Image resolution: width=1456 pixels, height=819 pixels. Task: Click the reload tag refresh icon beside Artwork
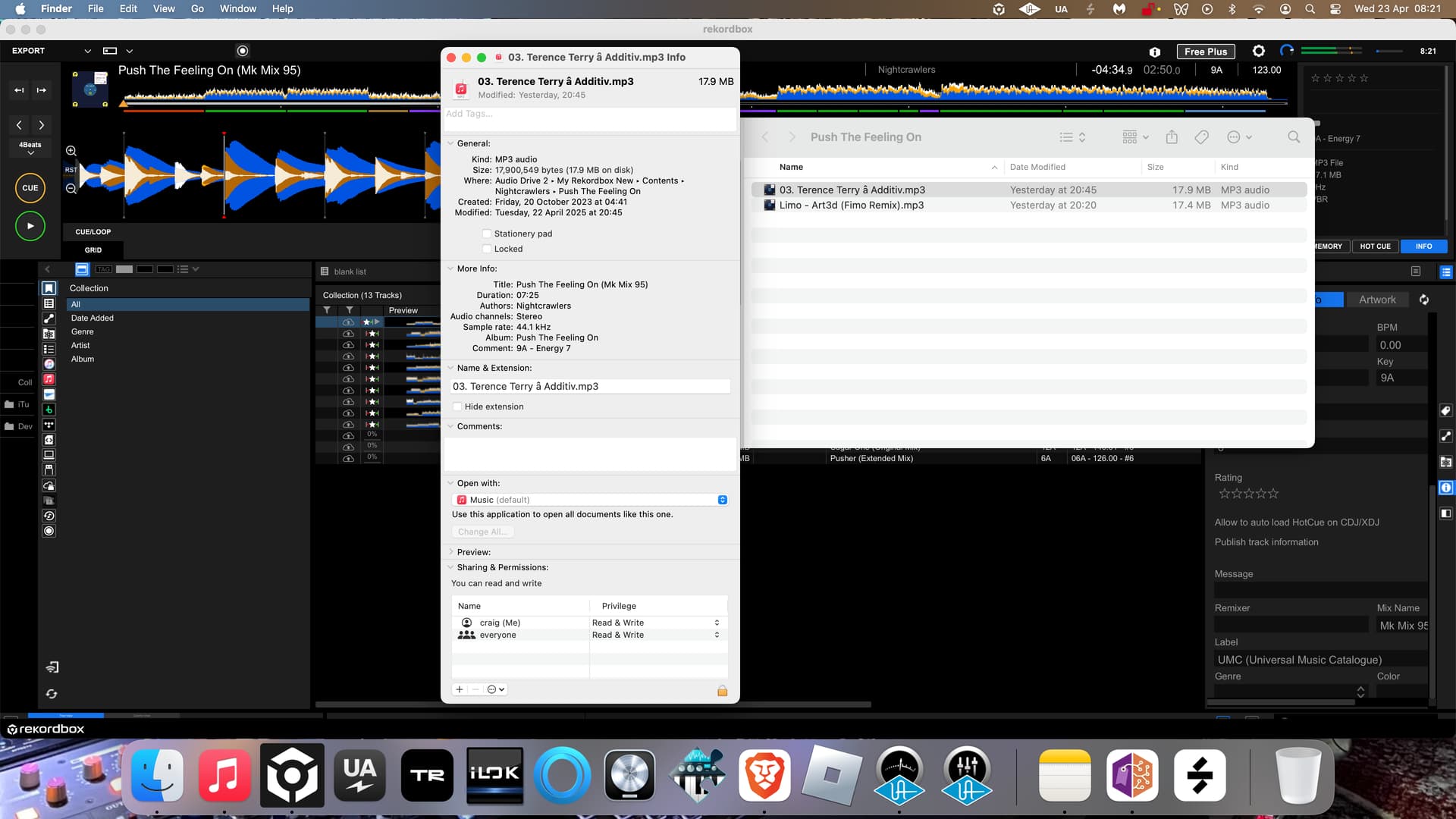(1424, 300)
